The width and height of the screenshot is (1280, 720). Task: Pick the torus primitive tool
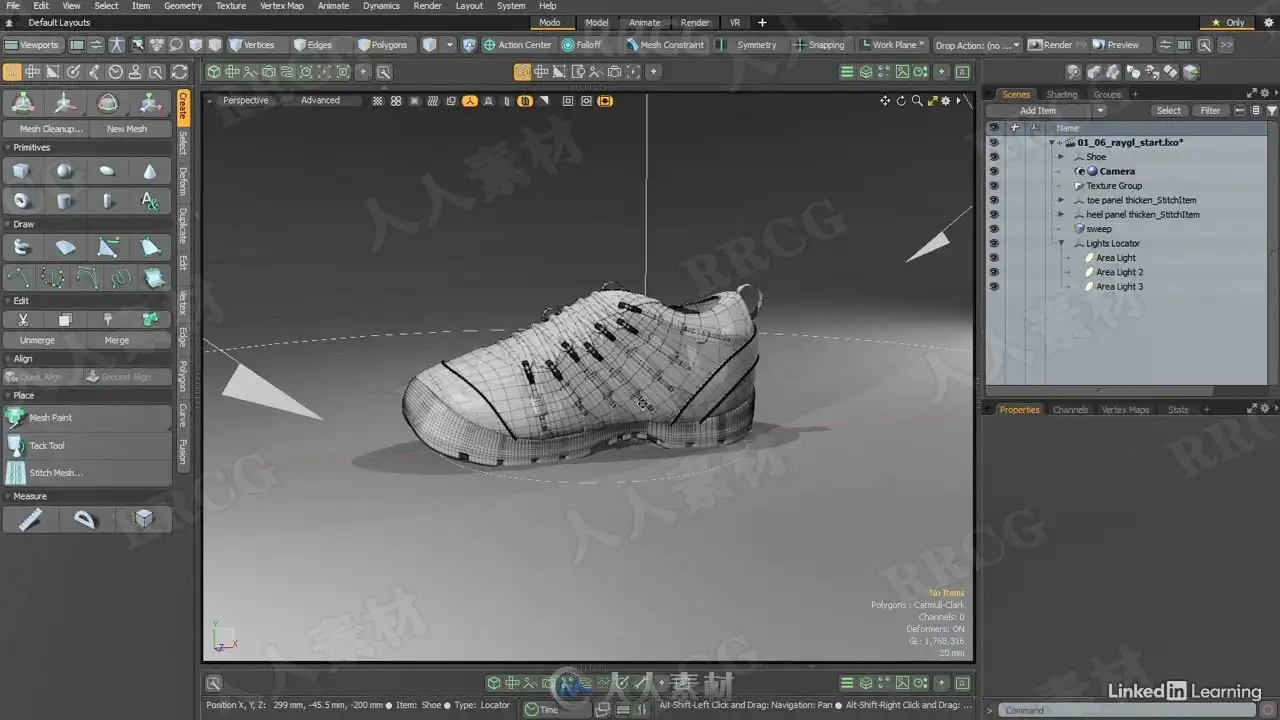(x=22, y=201)
